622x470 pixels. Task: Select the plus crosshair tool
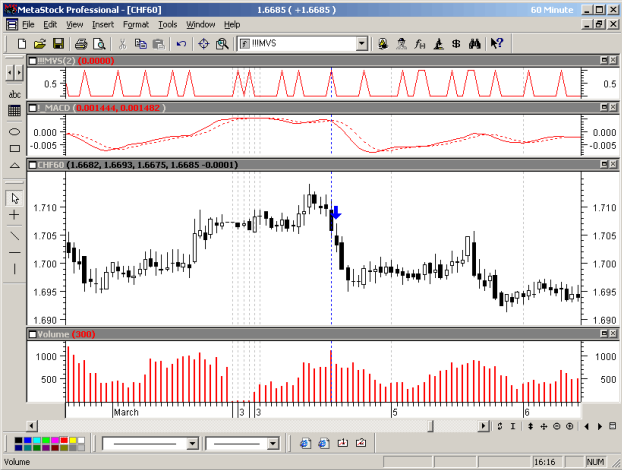pos(15,215)
